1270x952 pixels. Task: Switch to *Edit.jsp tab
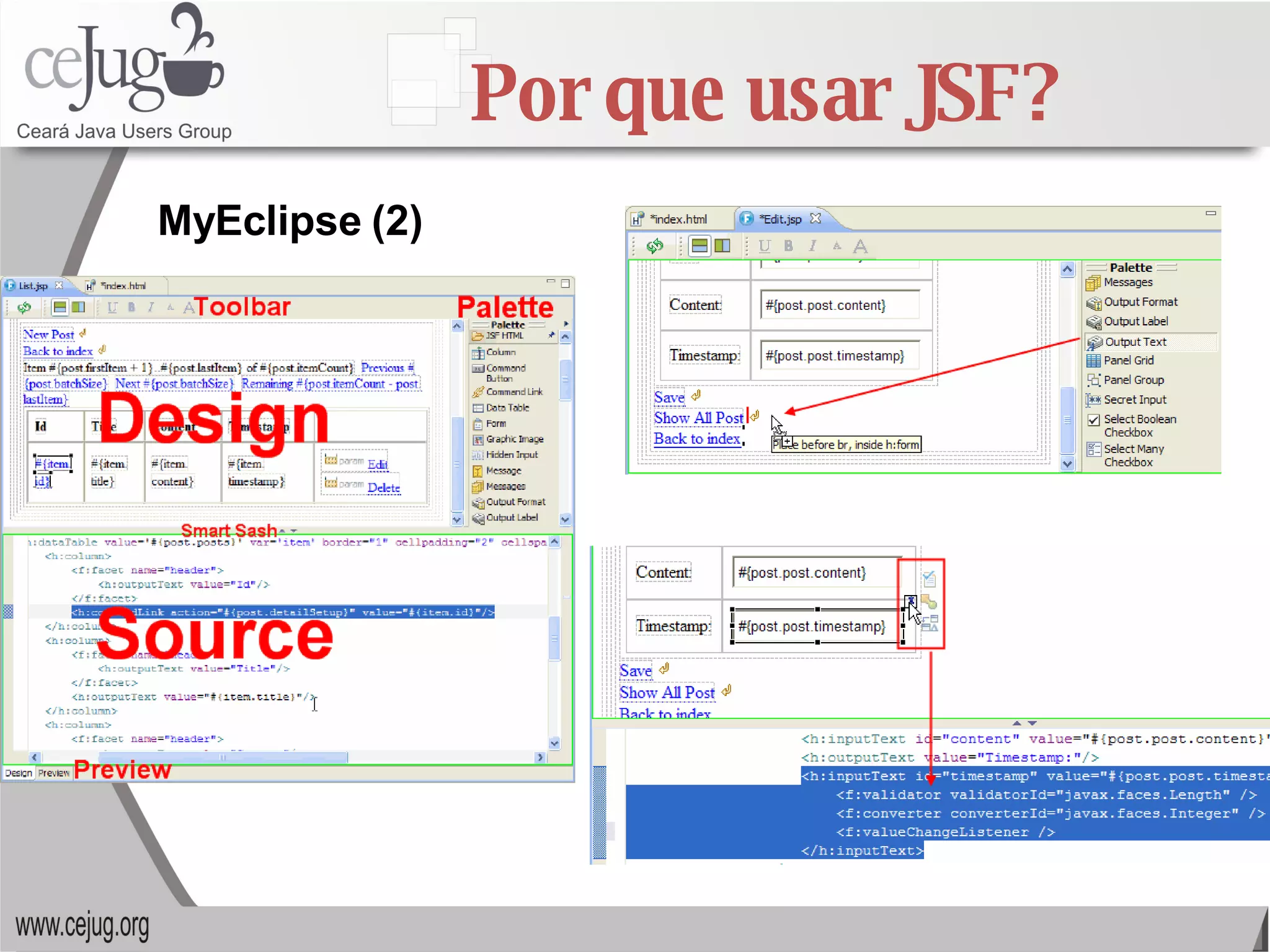click(x=780, y=219)
